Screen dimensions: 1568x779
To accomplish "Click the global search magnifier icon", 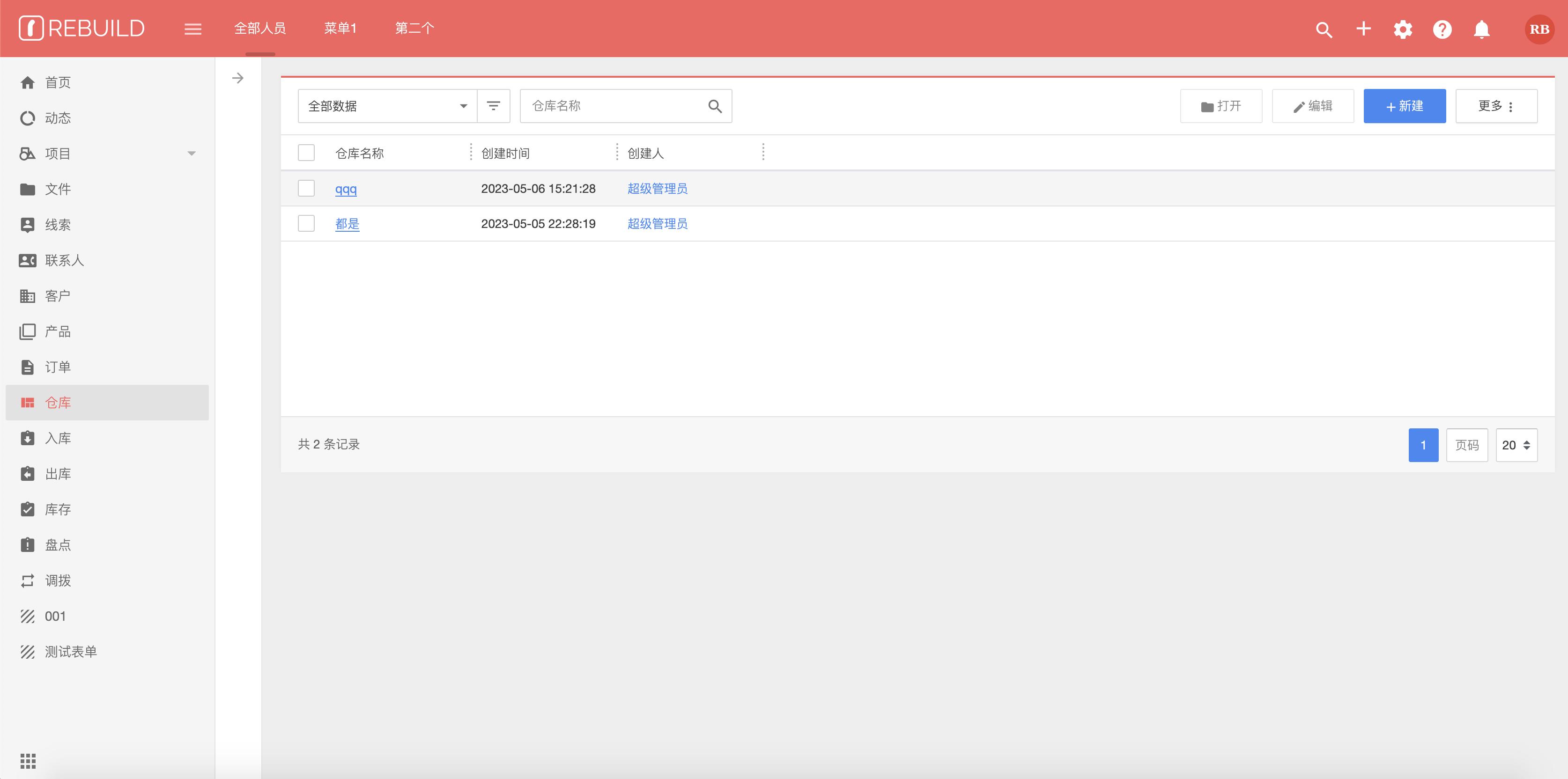I will [1324, 29].
